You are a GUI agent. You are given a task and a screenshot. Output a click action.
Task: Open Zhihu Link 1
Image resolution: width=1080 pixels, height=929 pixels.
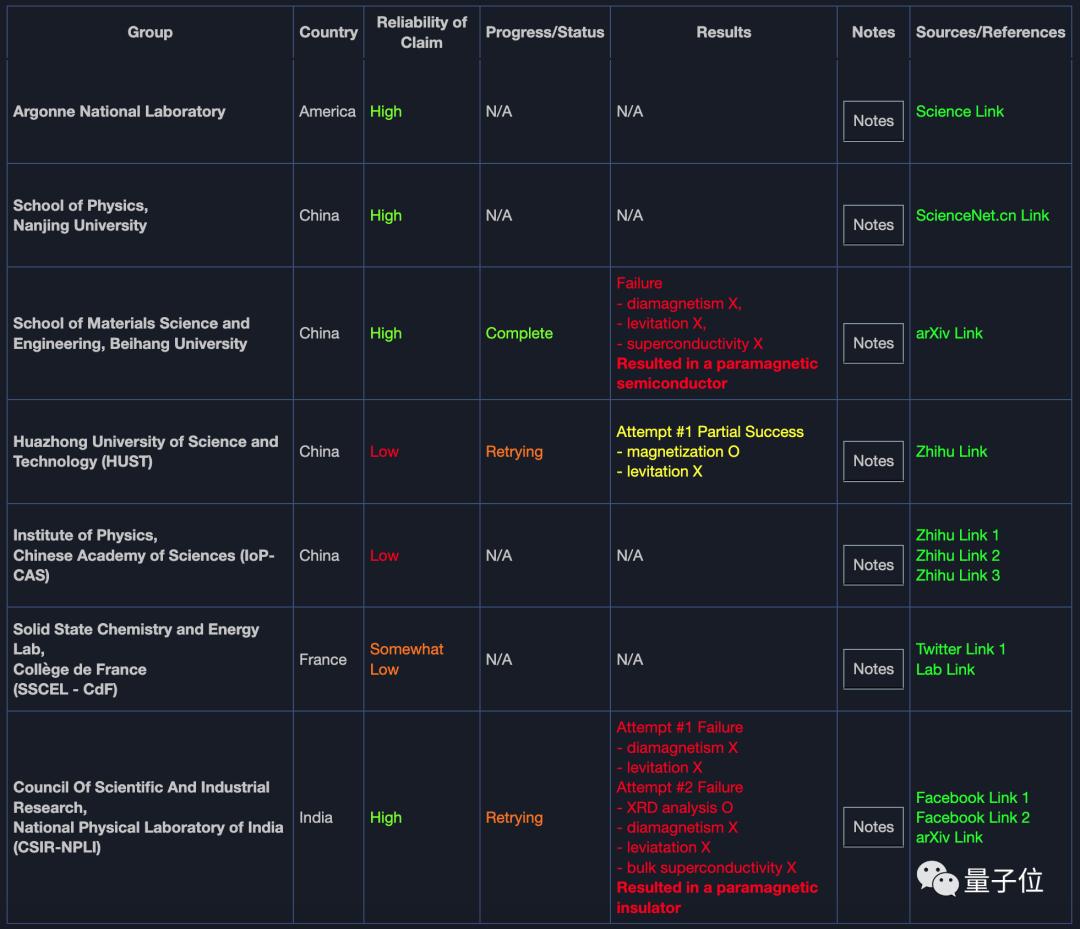click(957, 536)
